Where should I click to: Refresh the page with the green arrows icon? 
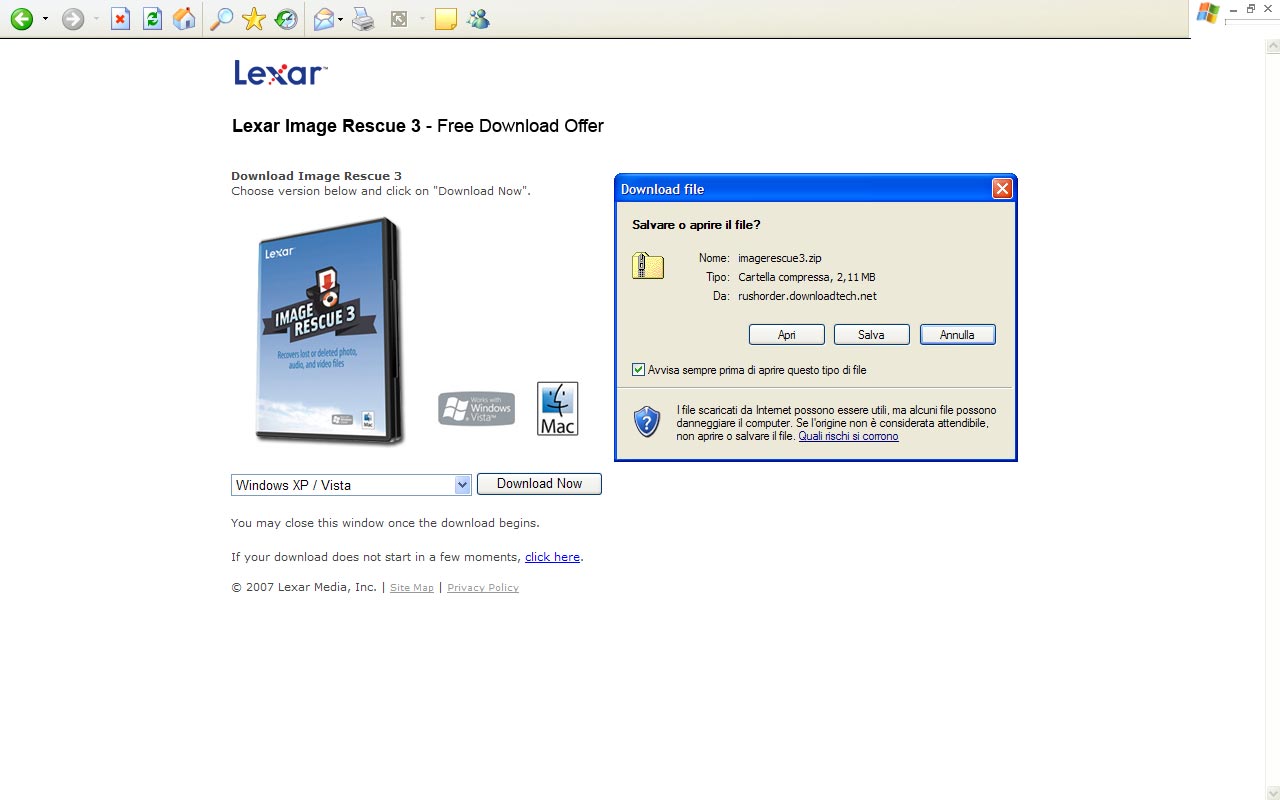[152, 19]
